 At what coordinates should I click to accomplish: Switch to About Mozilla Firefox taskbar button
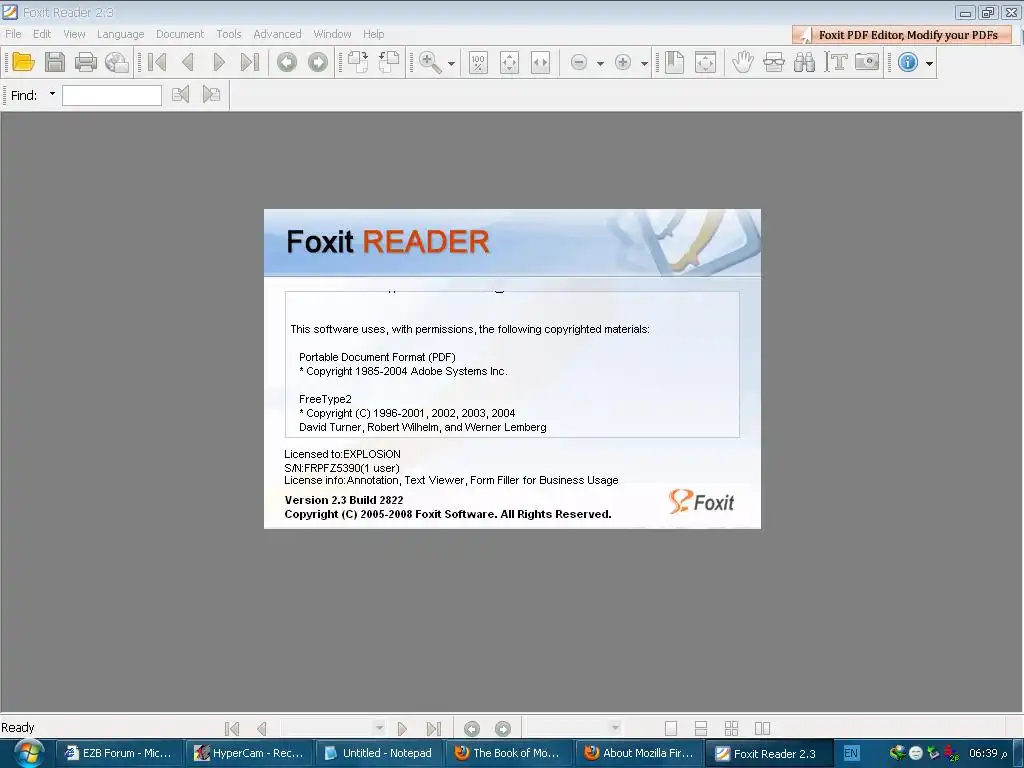[x=639, y=753]
